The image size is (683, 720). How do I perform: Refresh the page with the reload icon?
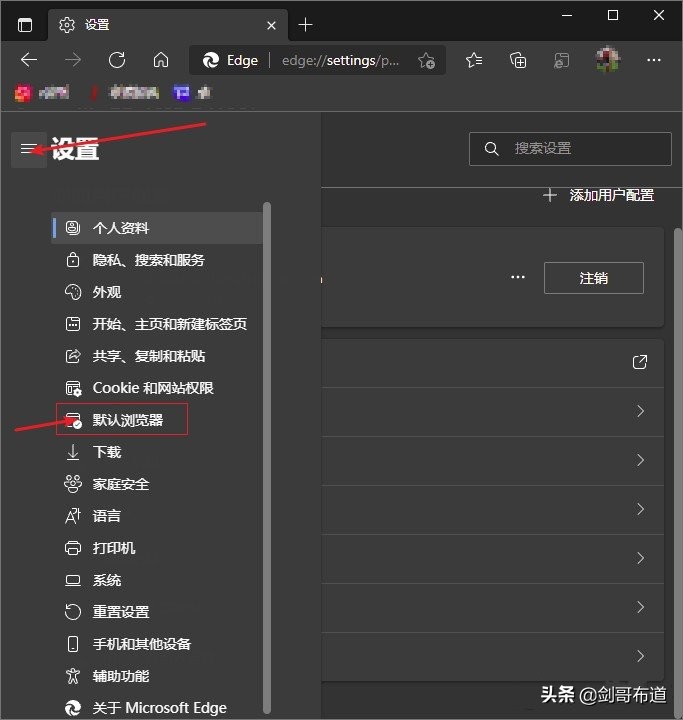pos(117,60)
